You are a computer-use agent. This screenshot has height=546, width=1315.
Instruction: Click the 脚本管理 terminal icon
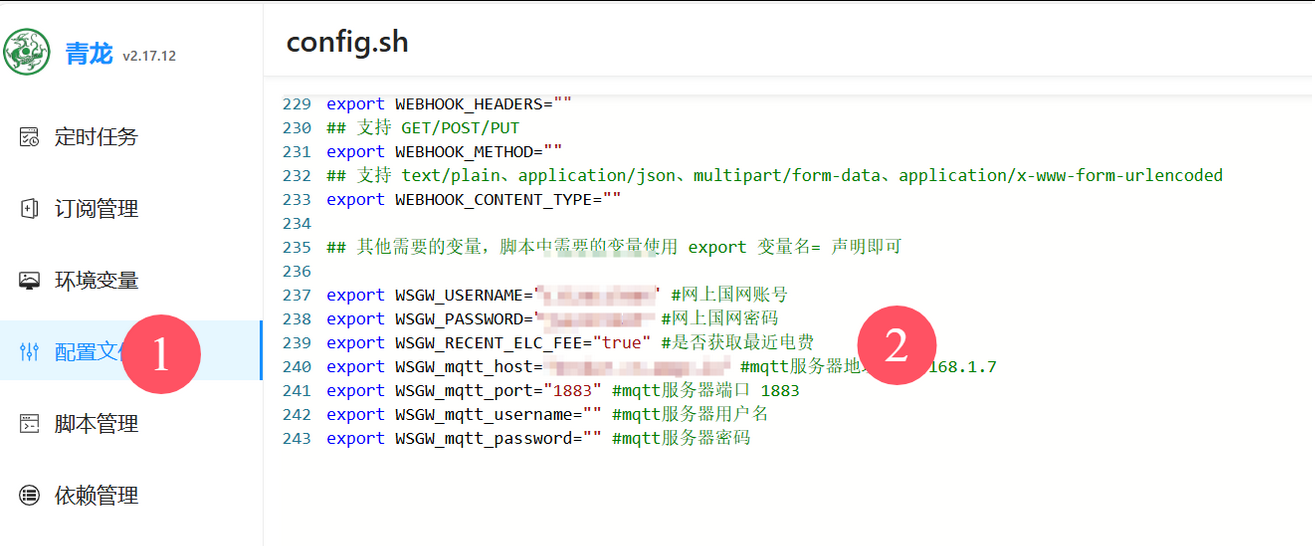(30, 424)
